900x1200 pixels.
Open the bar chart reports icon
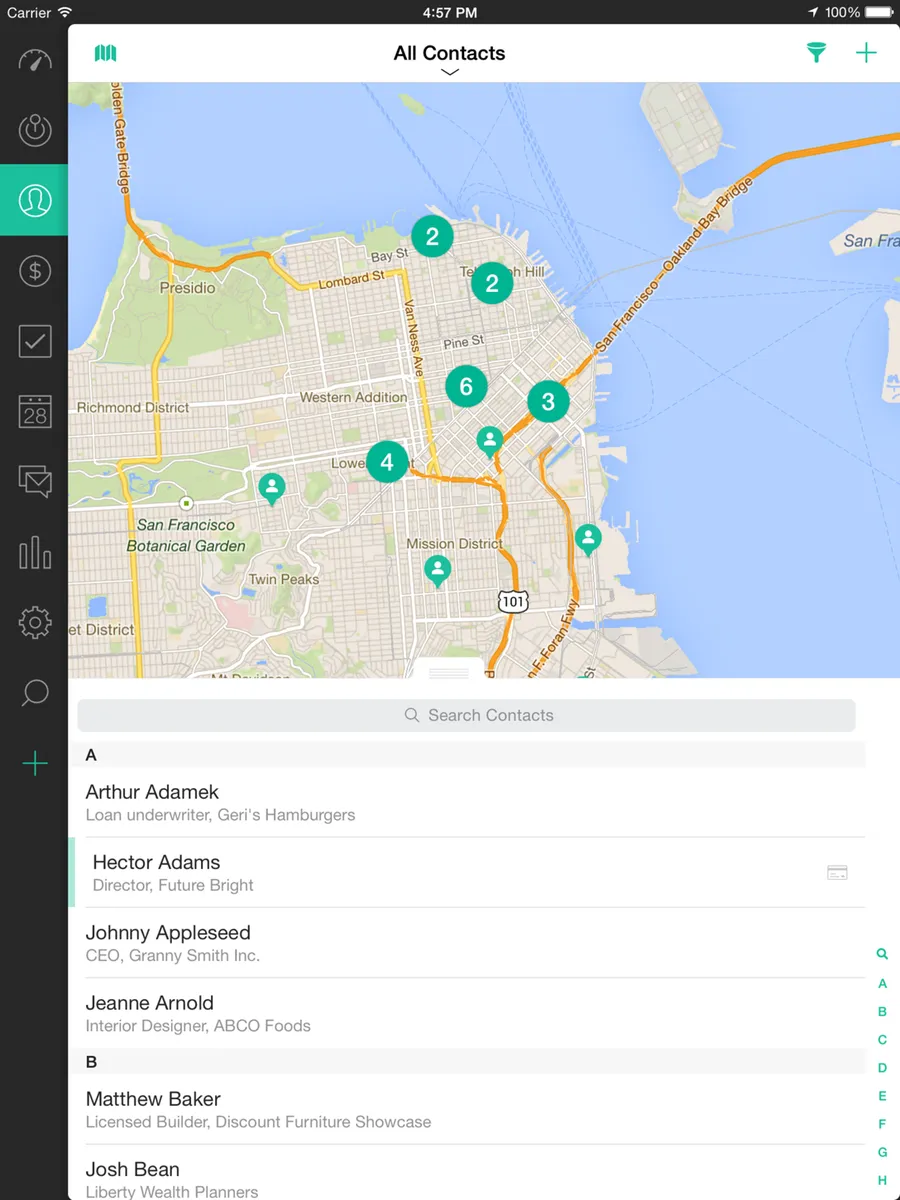pyautogui.click(x=34, y=552)
